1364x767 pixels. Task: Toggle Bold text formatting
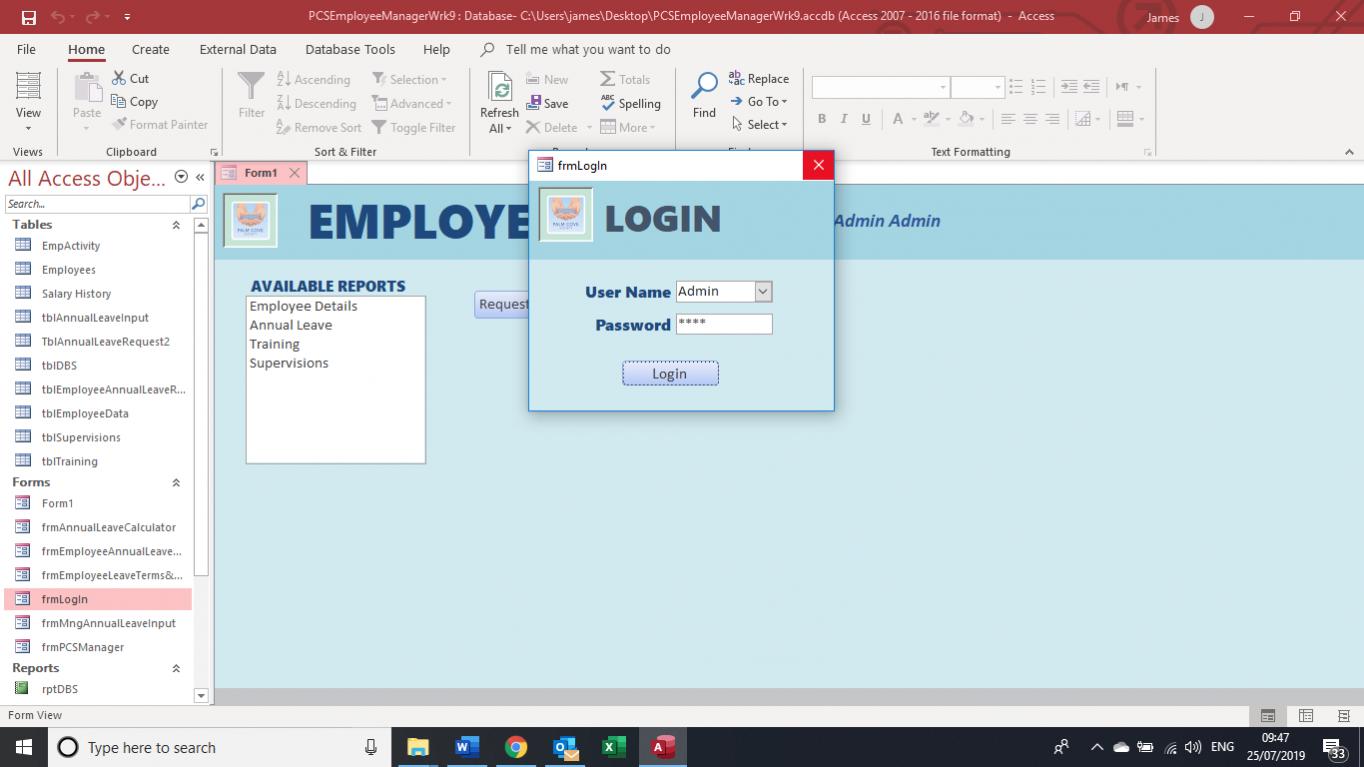click(x=822, y=119)
